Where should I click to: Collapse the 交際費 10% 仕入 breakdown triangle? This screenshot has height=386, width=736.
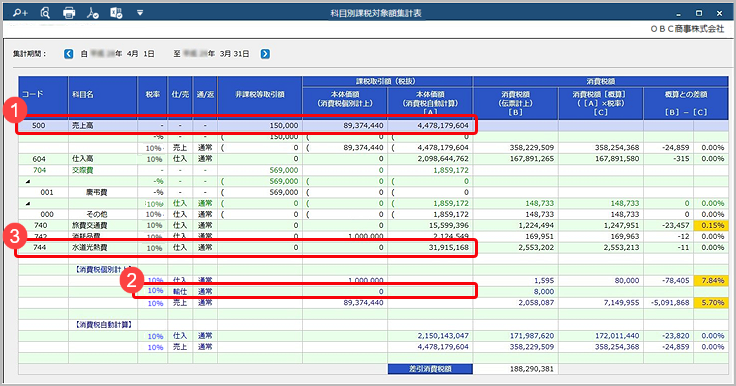[x=28, y=203]
